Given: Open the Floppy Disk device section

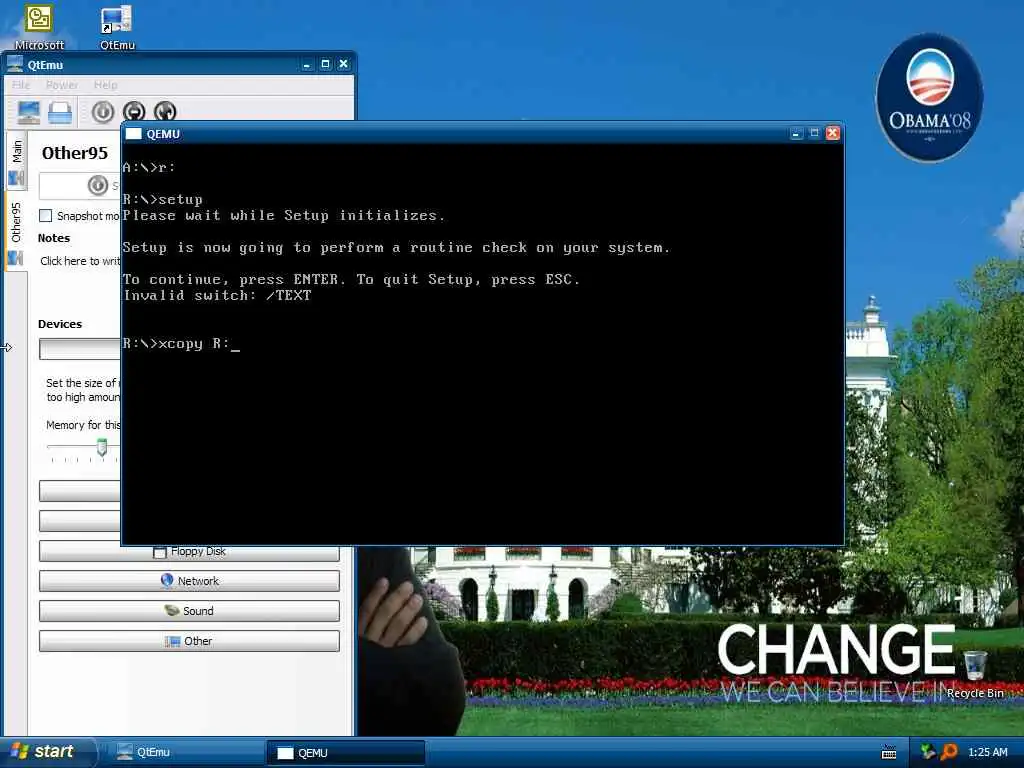Looking at the screenshot, I should tap(189, 552).
